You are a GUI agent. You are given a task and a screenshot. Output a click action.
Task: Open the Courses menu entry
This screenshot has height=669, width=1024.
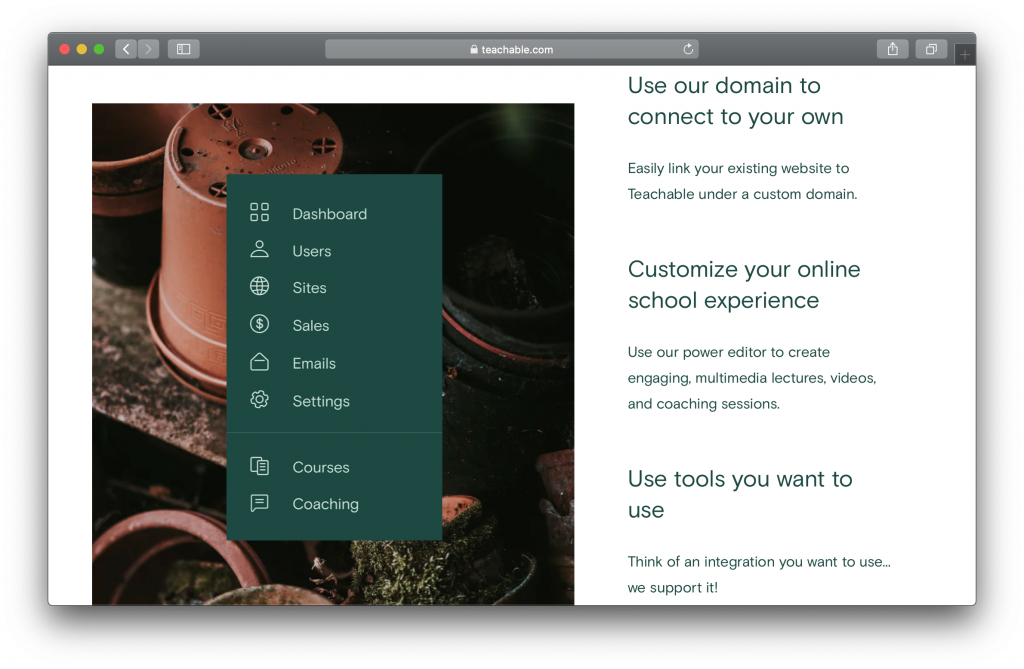321,468
